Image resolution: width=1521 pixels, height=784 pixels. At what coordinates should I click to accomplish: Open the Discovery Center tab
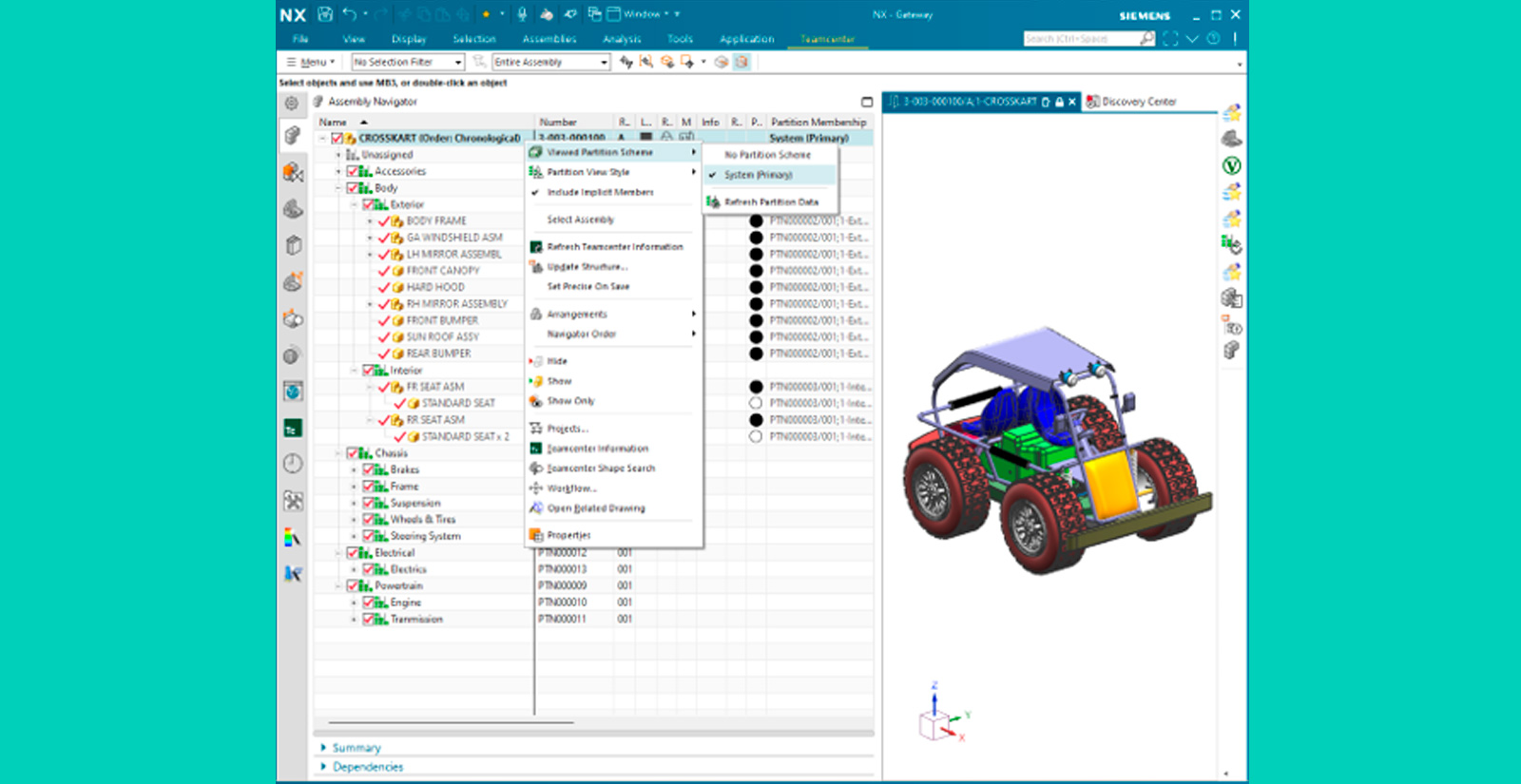coord(1138,102)
